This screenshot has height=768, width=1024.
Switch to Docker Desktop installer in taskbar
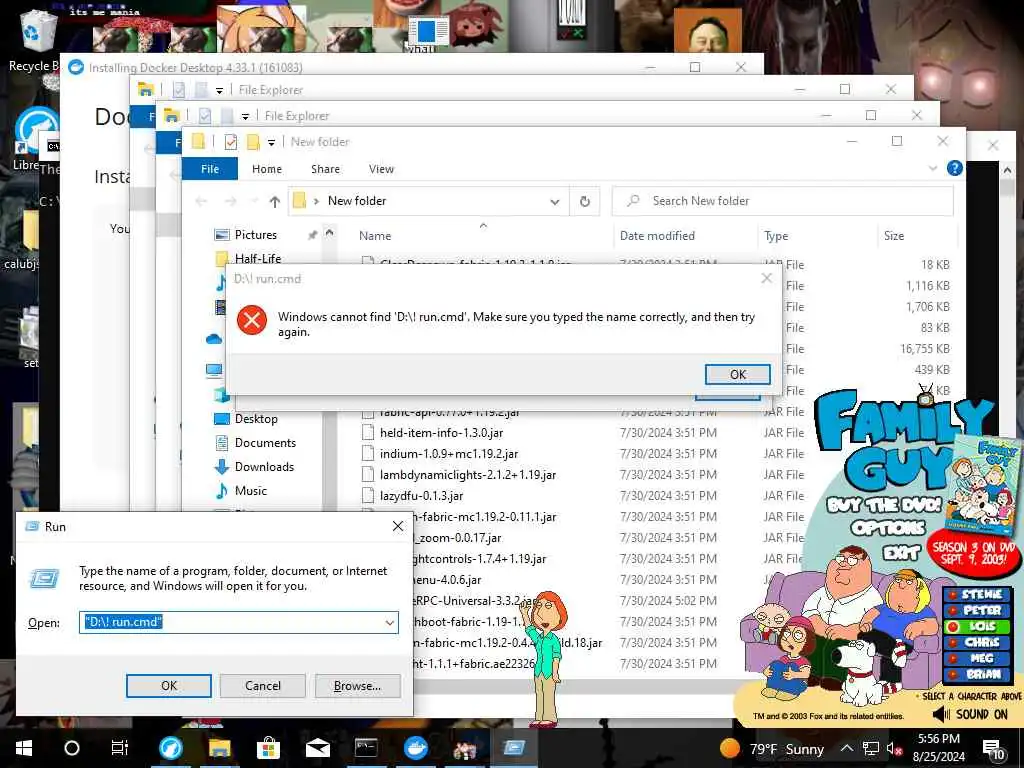pyautogui.click(x=415, y=748)
